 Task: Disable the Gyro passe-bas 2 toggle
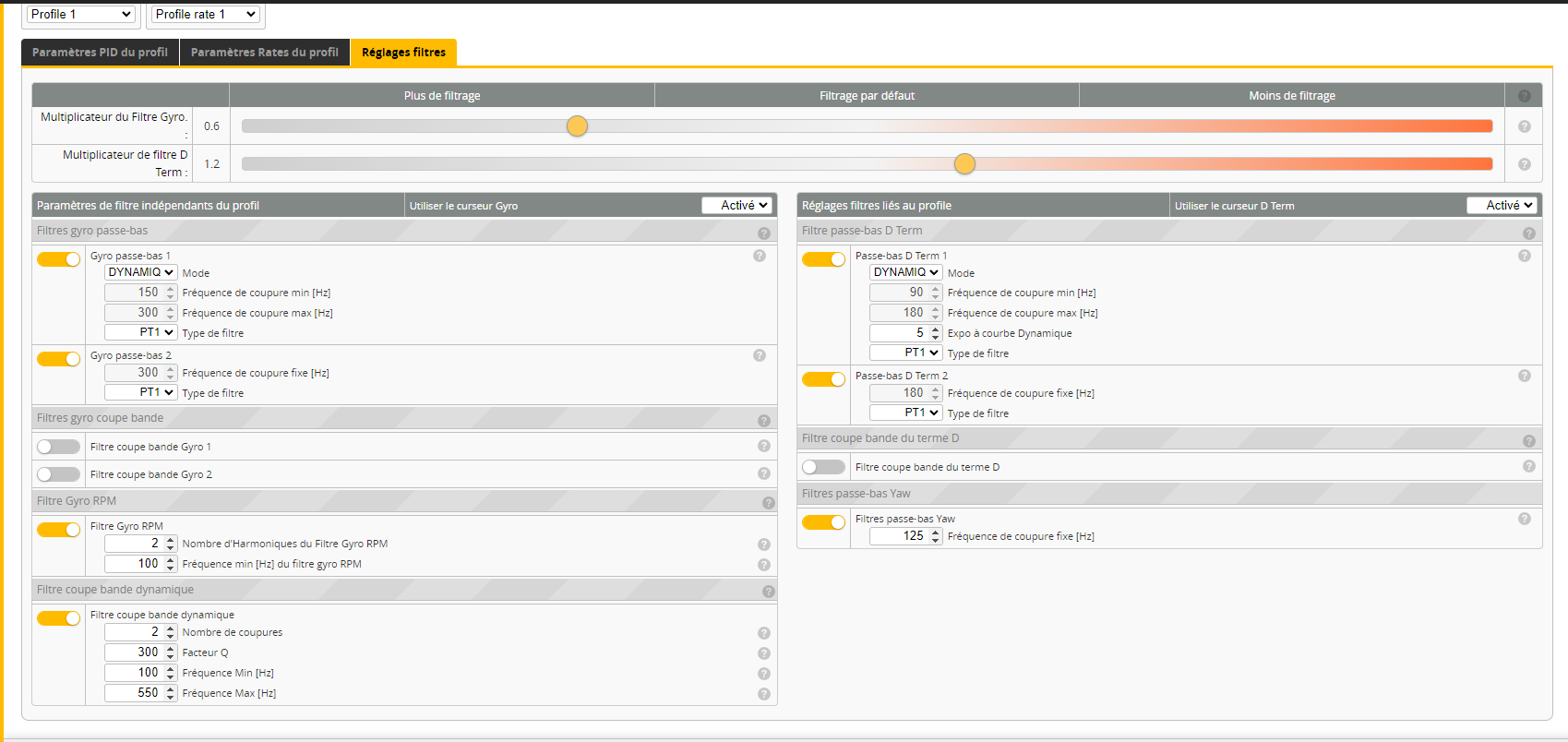(x=59, y=359)
